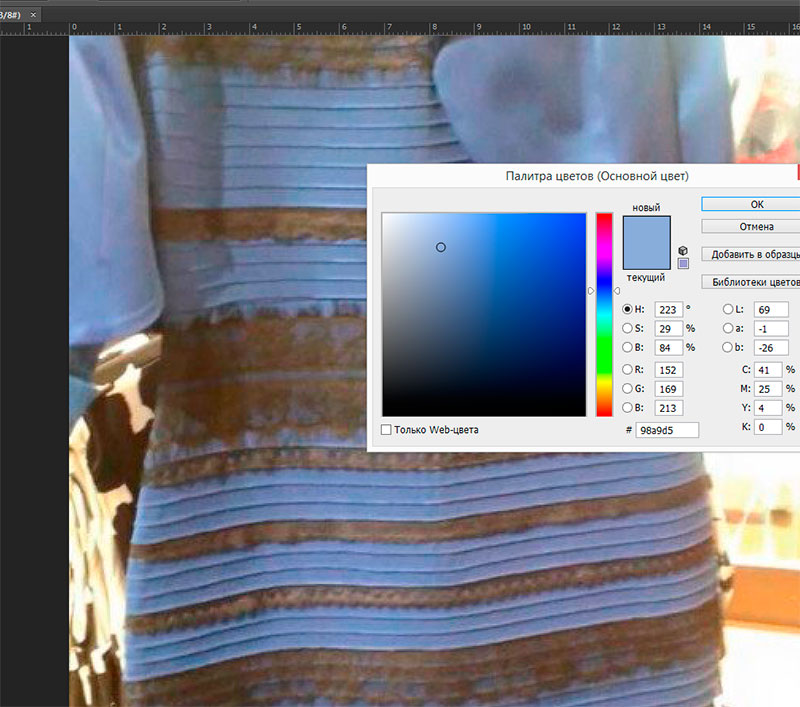Select the L lightness radio button
The height and width of the screenshot is (707, 800).
click(727, 310)
